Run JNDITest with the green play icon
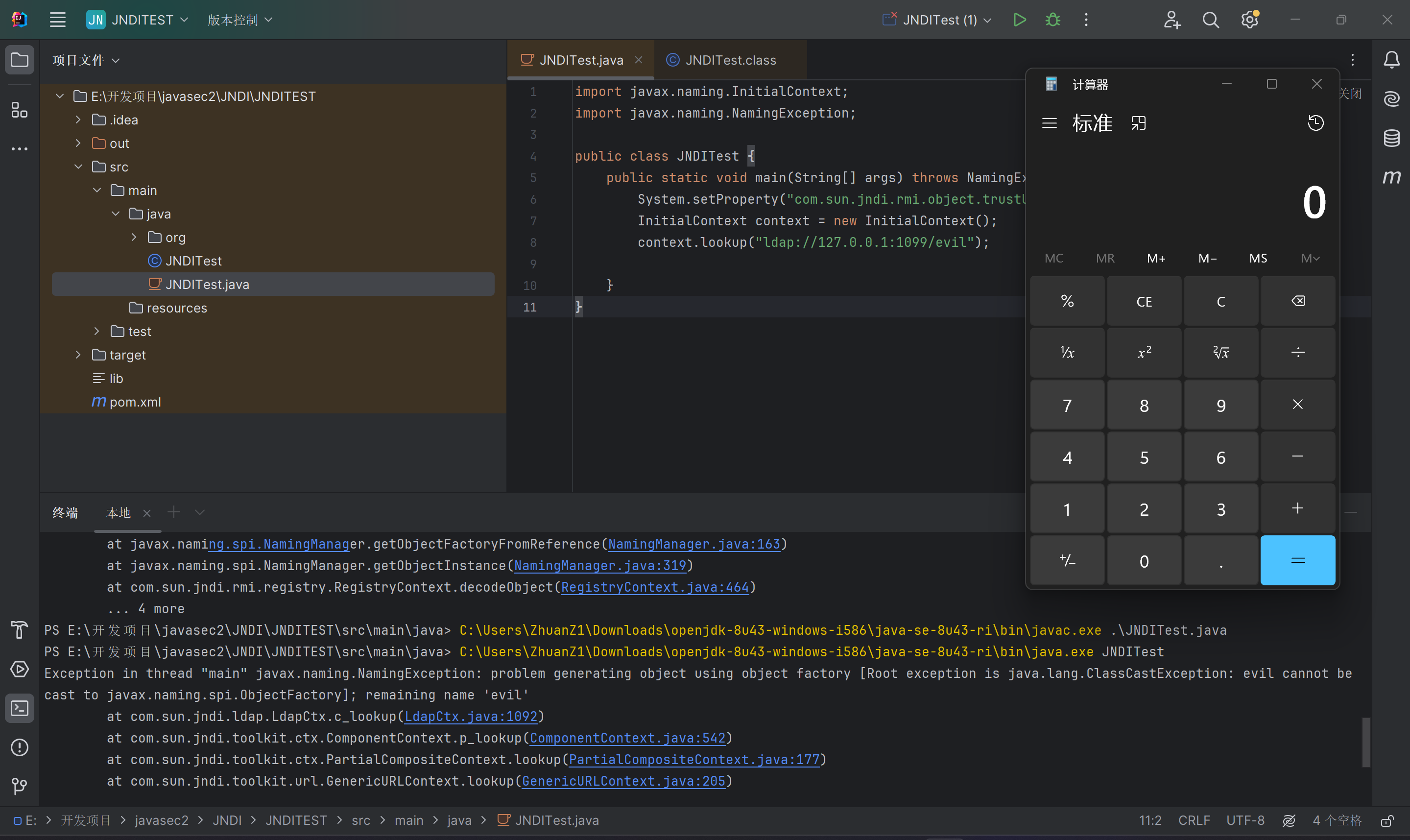The height and width of the screenshot is (840, 1410). click(x=1019, y=20)
